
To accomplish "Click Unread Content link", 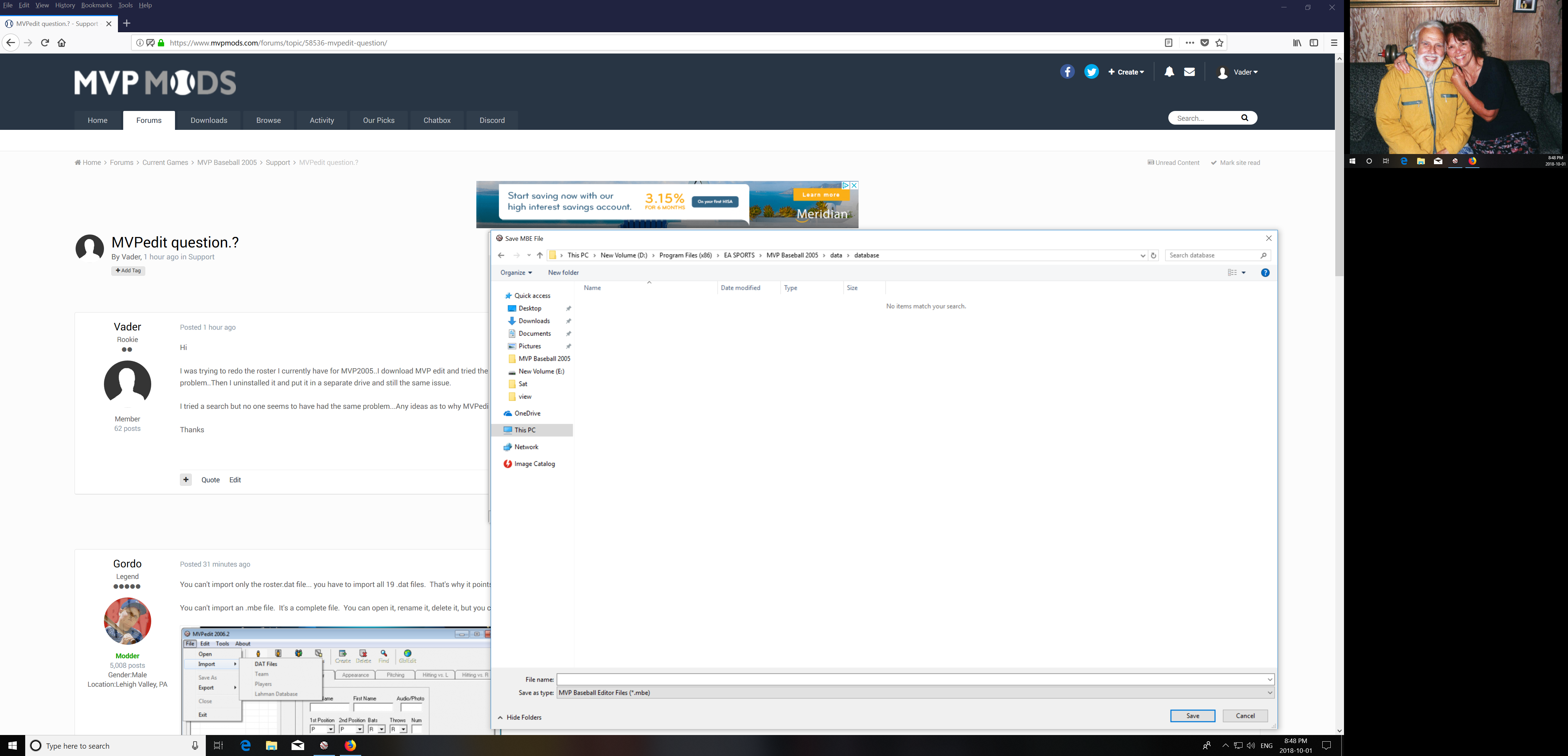I will (1173, 162).
